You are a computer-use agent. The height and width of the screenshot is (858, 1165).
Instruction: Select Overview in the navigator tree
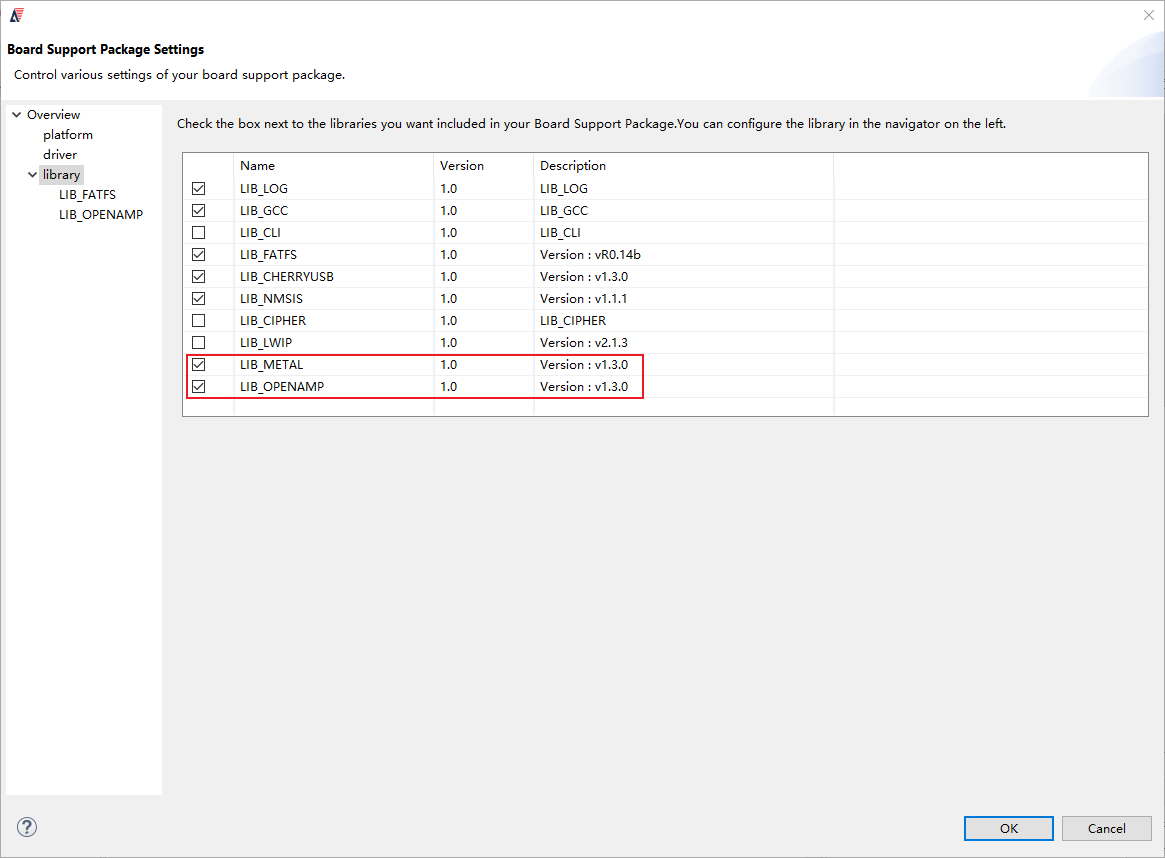53,114
